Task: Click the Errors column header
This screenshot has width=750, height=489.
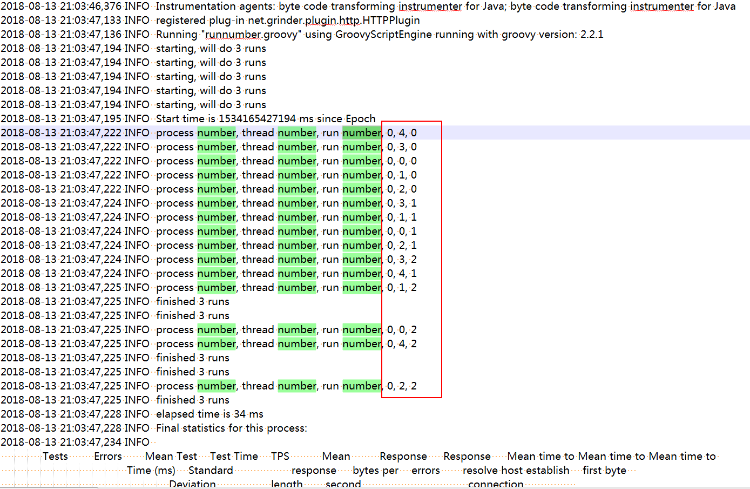Action: (108, 456)
